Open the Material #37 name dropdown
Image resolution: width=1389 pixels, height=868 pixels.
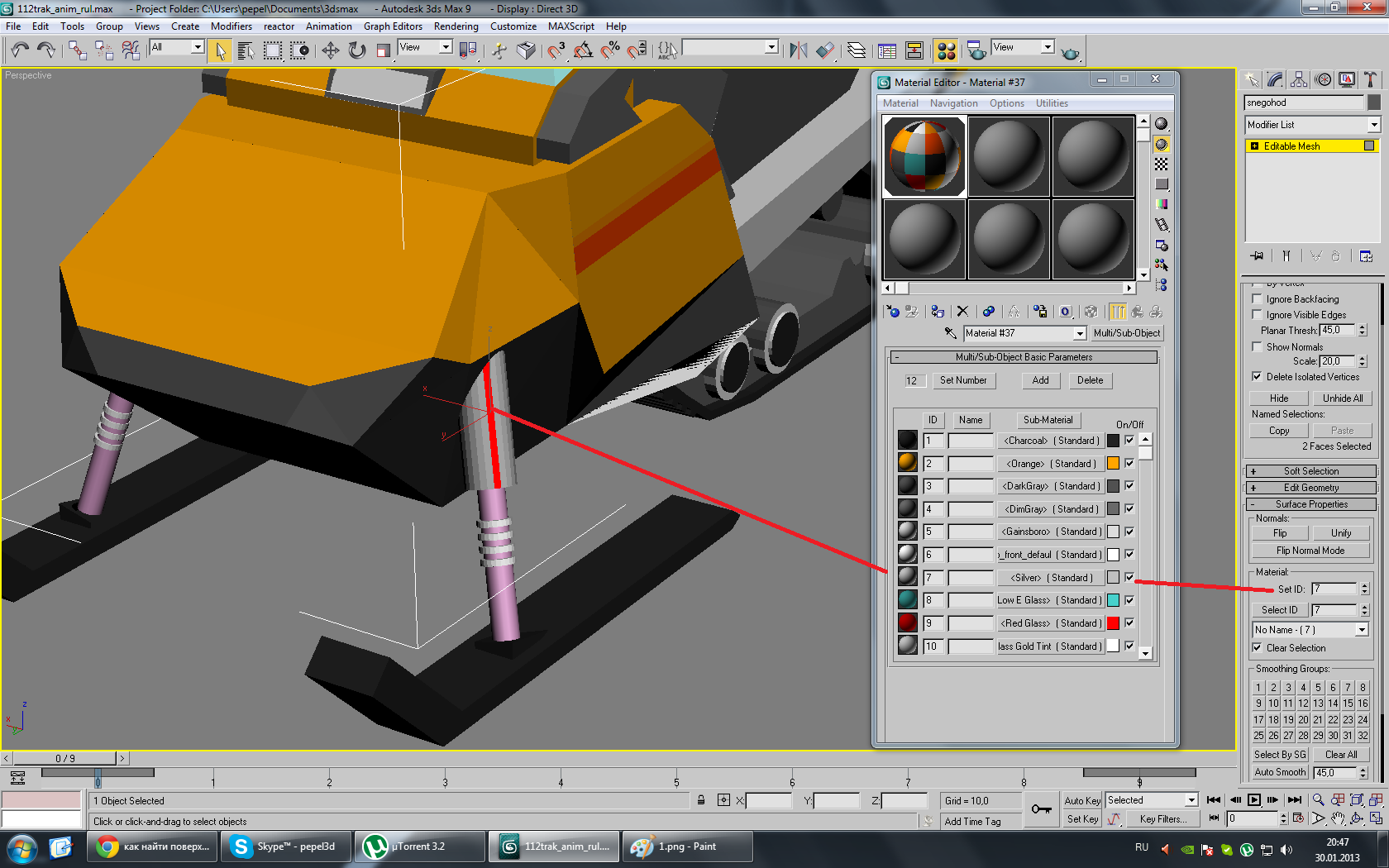coord(1079,333)
